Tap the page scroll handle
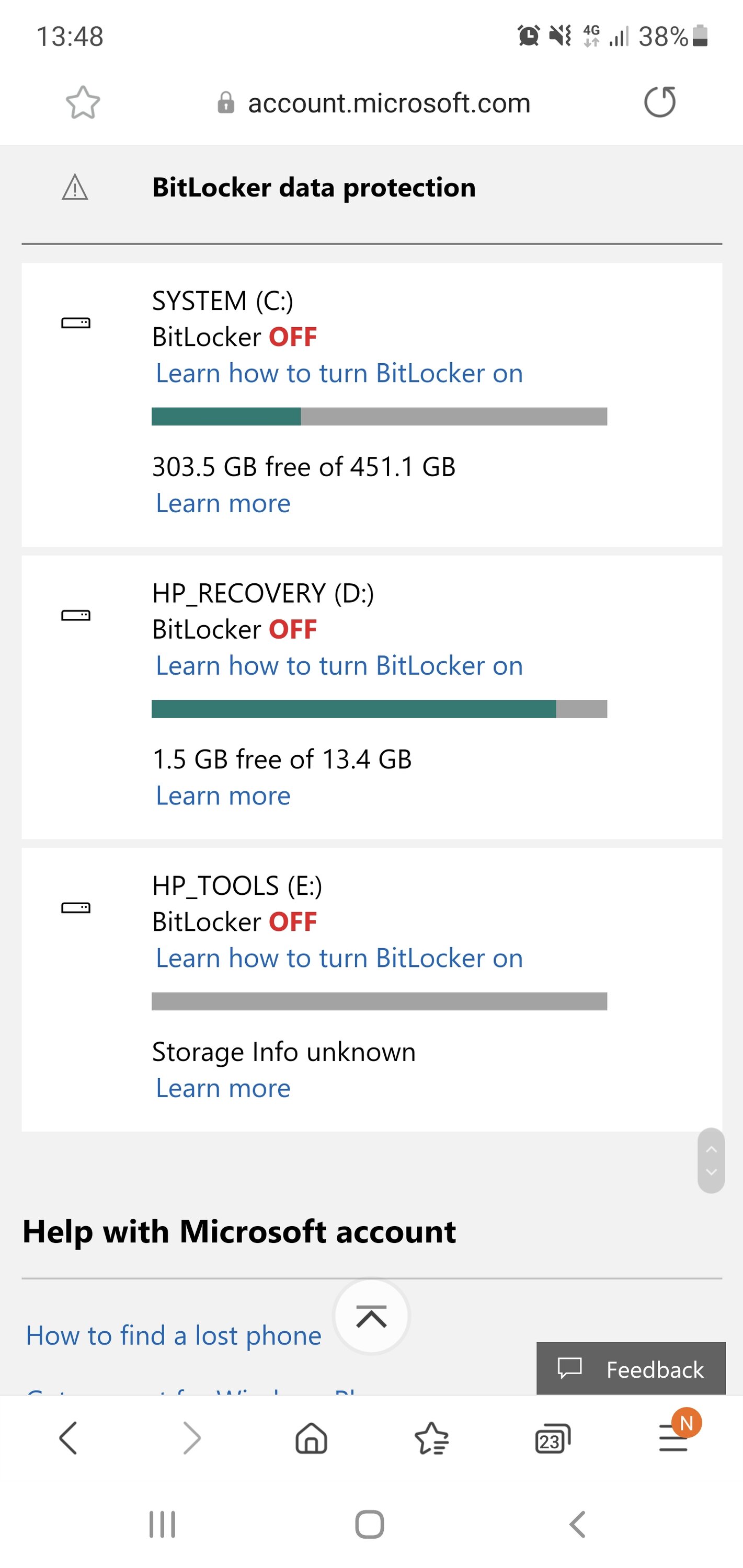This screenshot has width=743, height=1568. pos(711,1160)
